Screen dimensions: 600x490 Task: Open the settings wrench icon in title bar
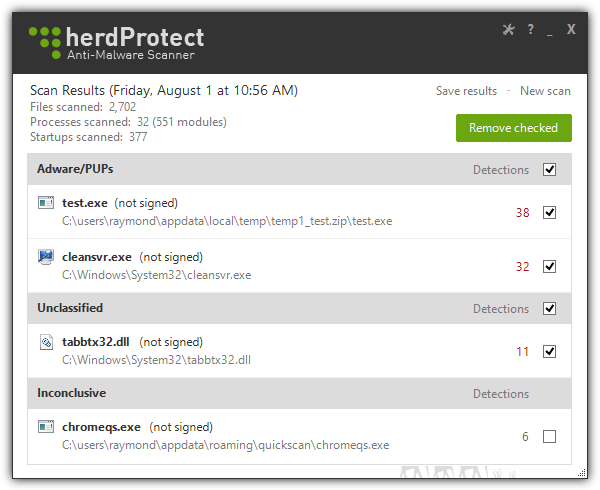click(x=508, y=29)
